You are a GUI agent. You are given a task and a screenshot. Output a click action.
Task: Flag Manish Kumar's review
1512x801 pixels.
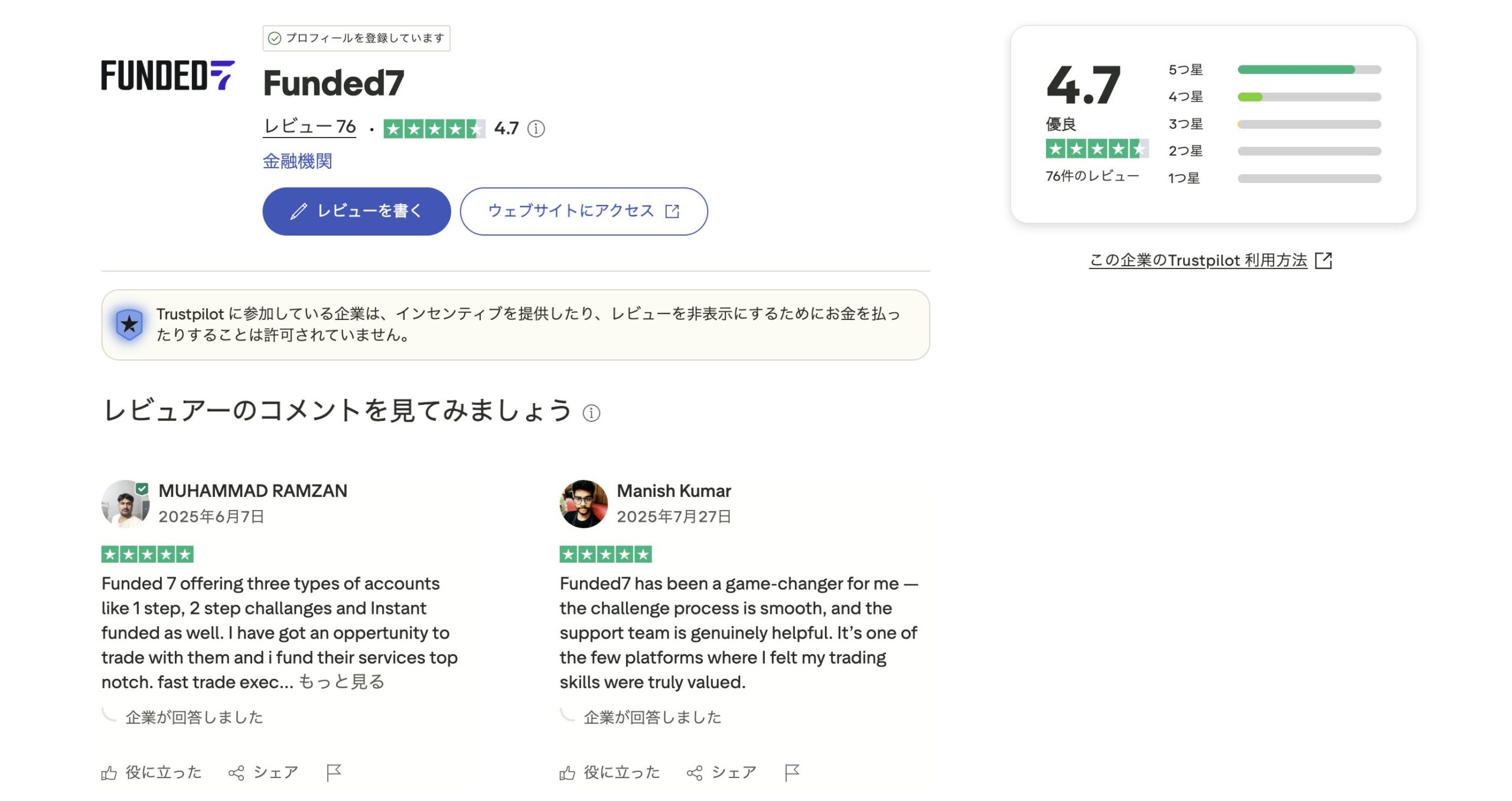click(792, 772)
